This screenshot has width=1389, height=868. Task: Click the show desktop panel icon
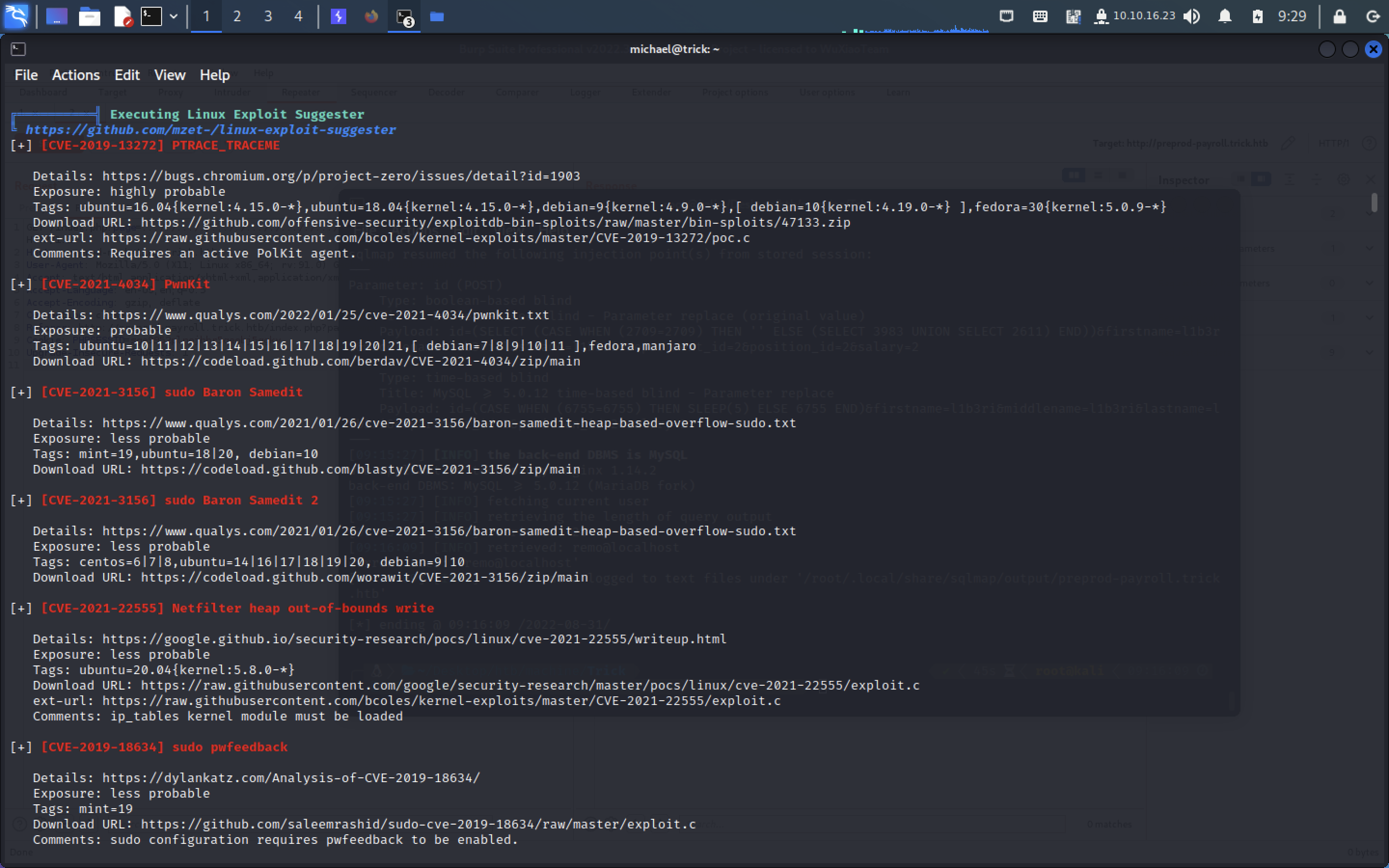[56, 16]
